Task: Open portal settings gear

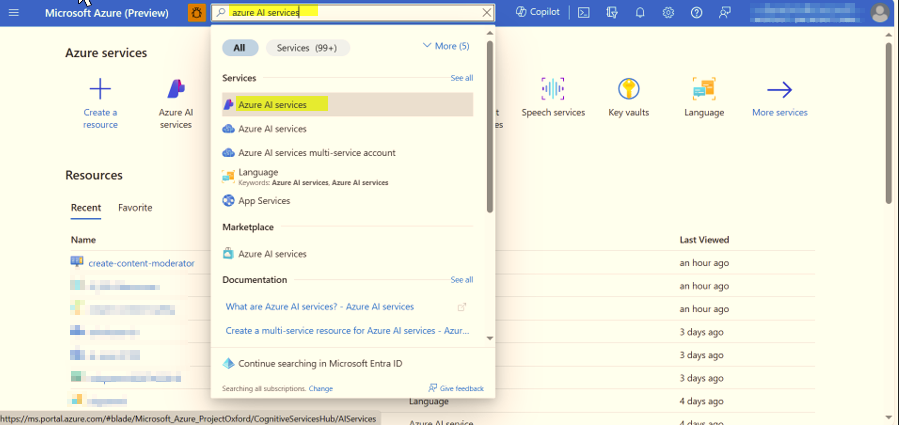Action: click(x=668, y=12)
